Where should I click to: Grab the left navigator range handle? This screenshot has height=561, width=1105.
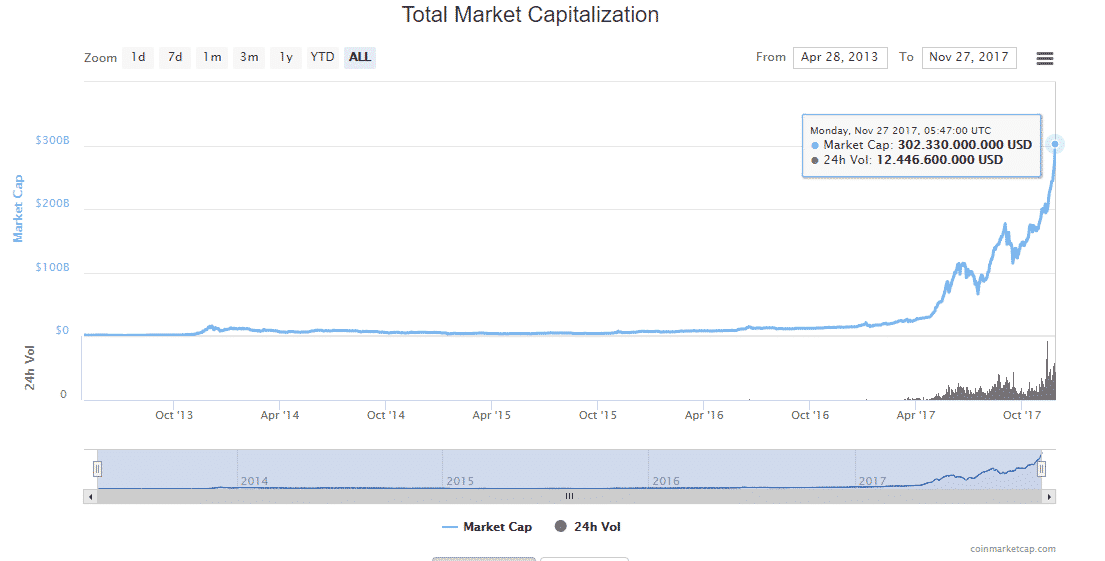pyautogui.click(x=98, y=468)
